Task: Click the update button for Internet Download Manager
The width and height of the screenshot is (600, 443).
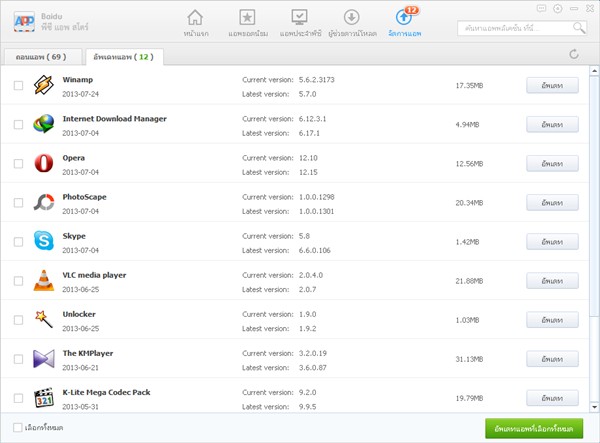Action: tap(552, 124)
